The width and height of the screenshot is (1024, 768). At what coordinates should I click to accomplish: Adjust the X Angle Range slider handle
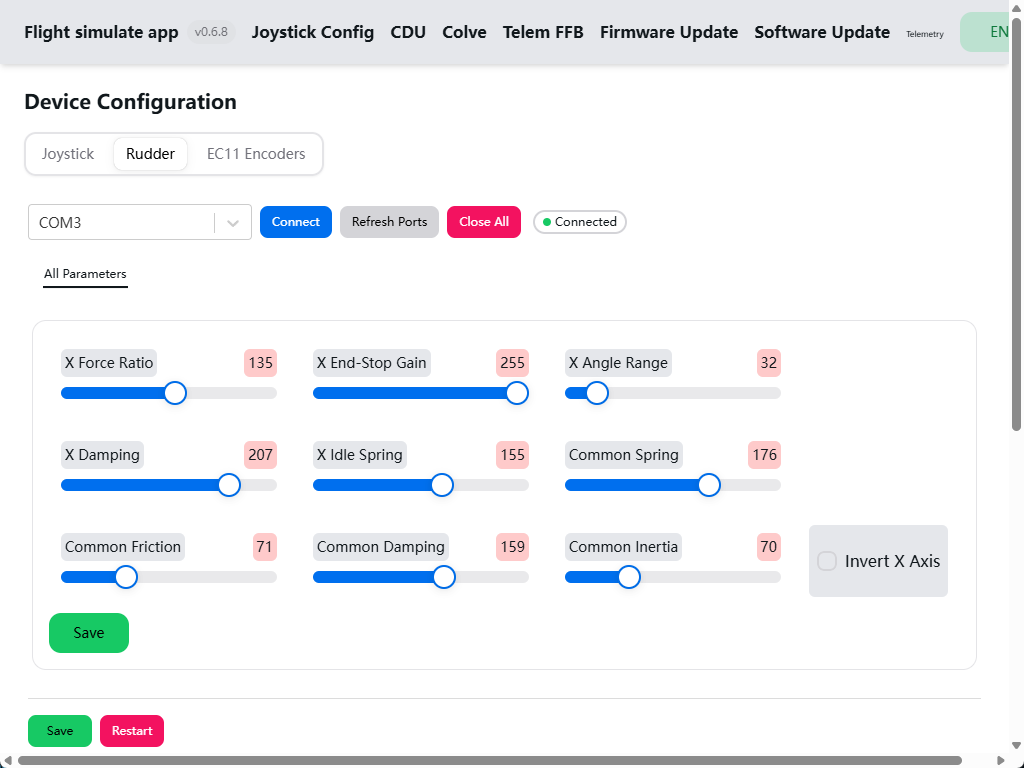coord(597,393)
